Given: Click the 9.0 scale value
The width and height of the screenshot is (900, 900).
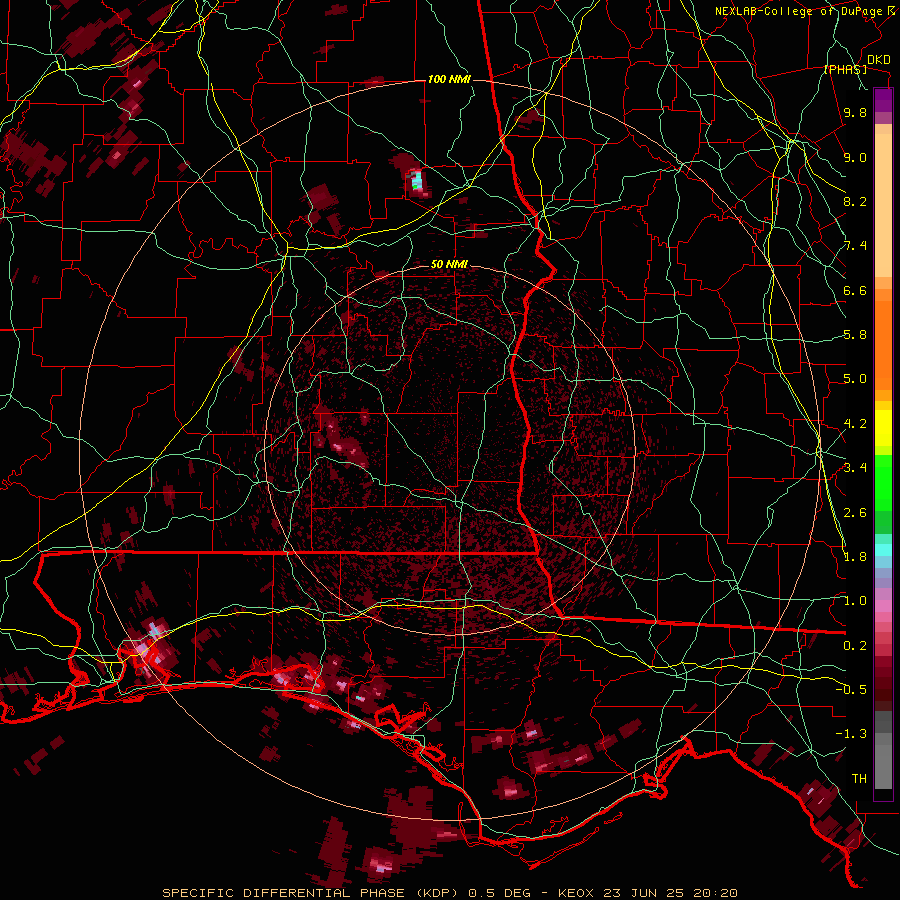Looking at the screenshot, I should point(855,157).
